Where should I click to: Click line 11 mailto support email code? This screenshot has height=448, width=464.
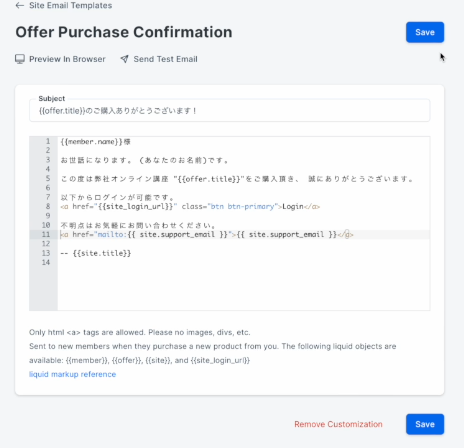click(207, 234)
